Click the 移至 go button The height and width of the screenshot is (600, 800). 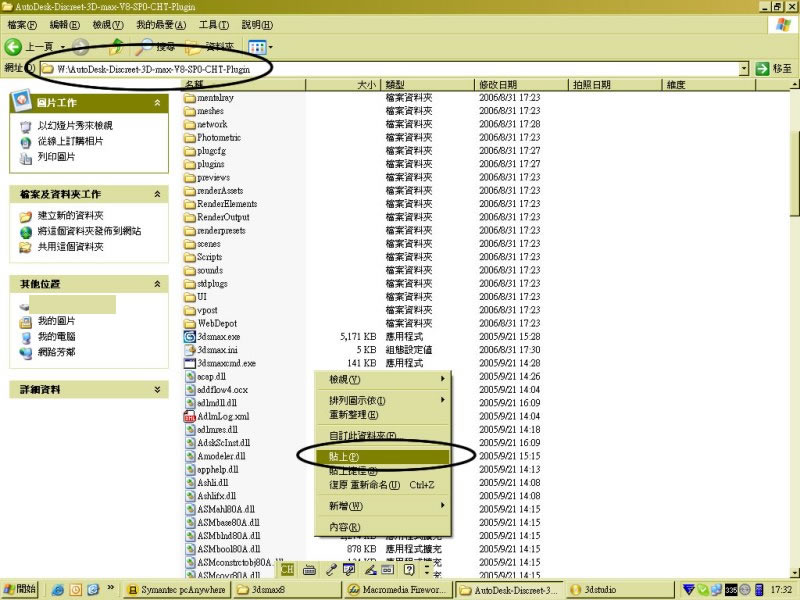773,68
